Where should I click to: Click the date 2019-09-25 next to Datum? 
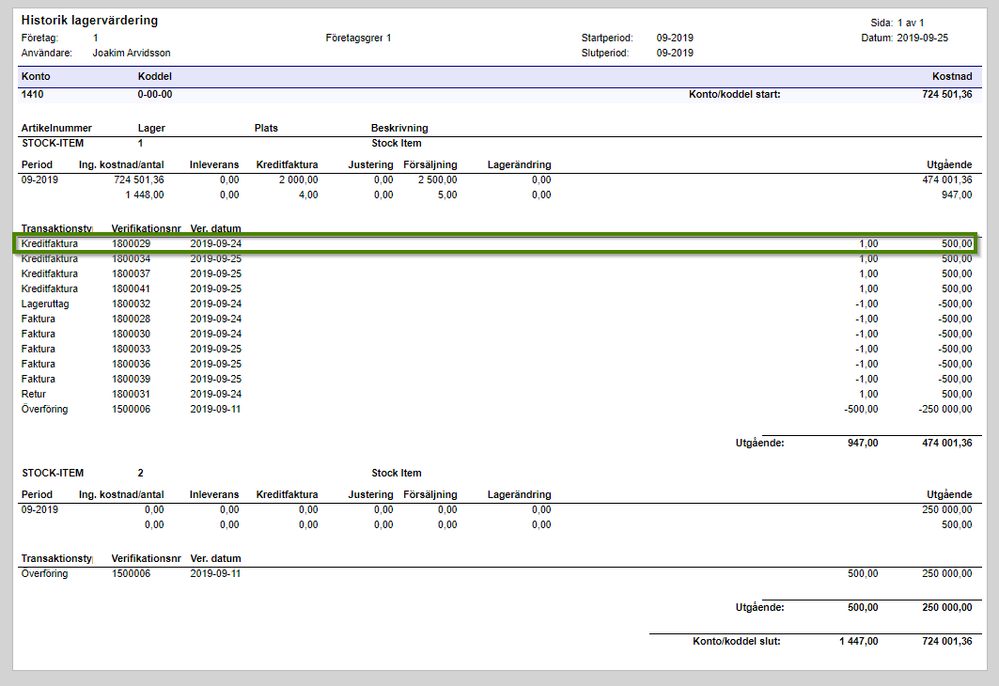pos(922,38)
